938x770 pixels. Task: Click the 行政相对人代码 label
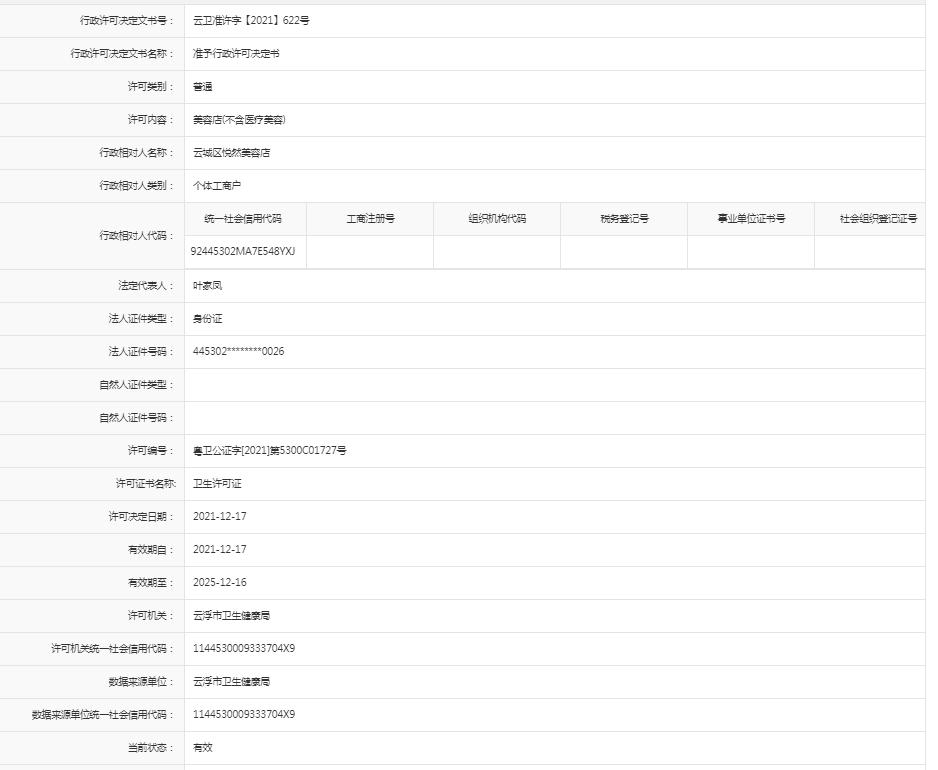point(136,235)
